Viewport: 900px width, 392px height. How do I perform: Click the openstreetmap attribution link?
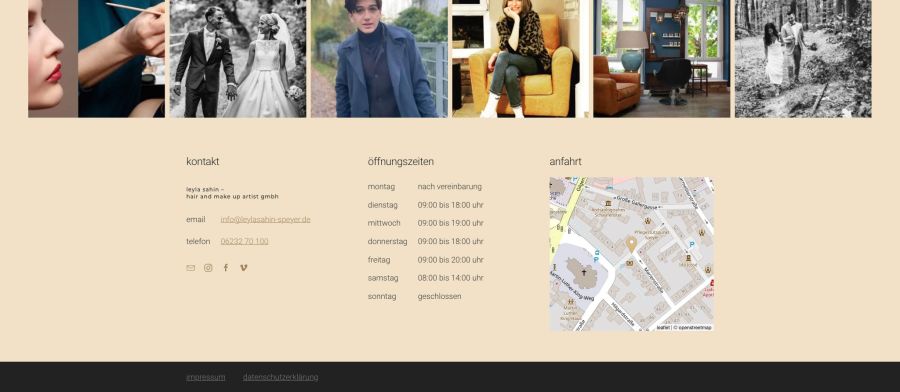[695, 327]
